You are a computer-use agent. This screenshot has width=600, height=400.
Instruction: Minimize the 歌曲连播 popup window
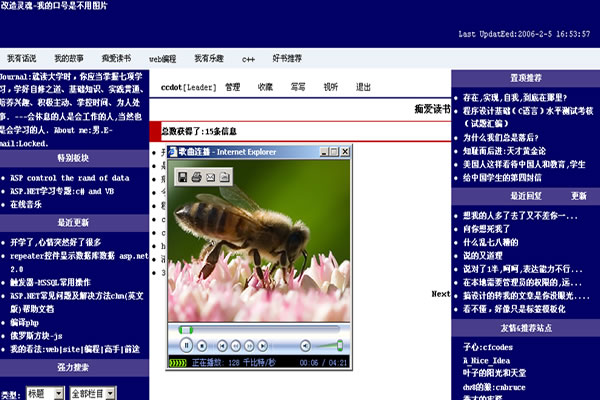(x=324, y=152)
